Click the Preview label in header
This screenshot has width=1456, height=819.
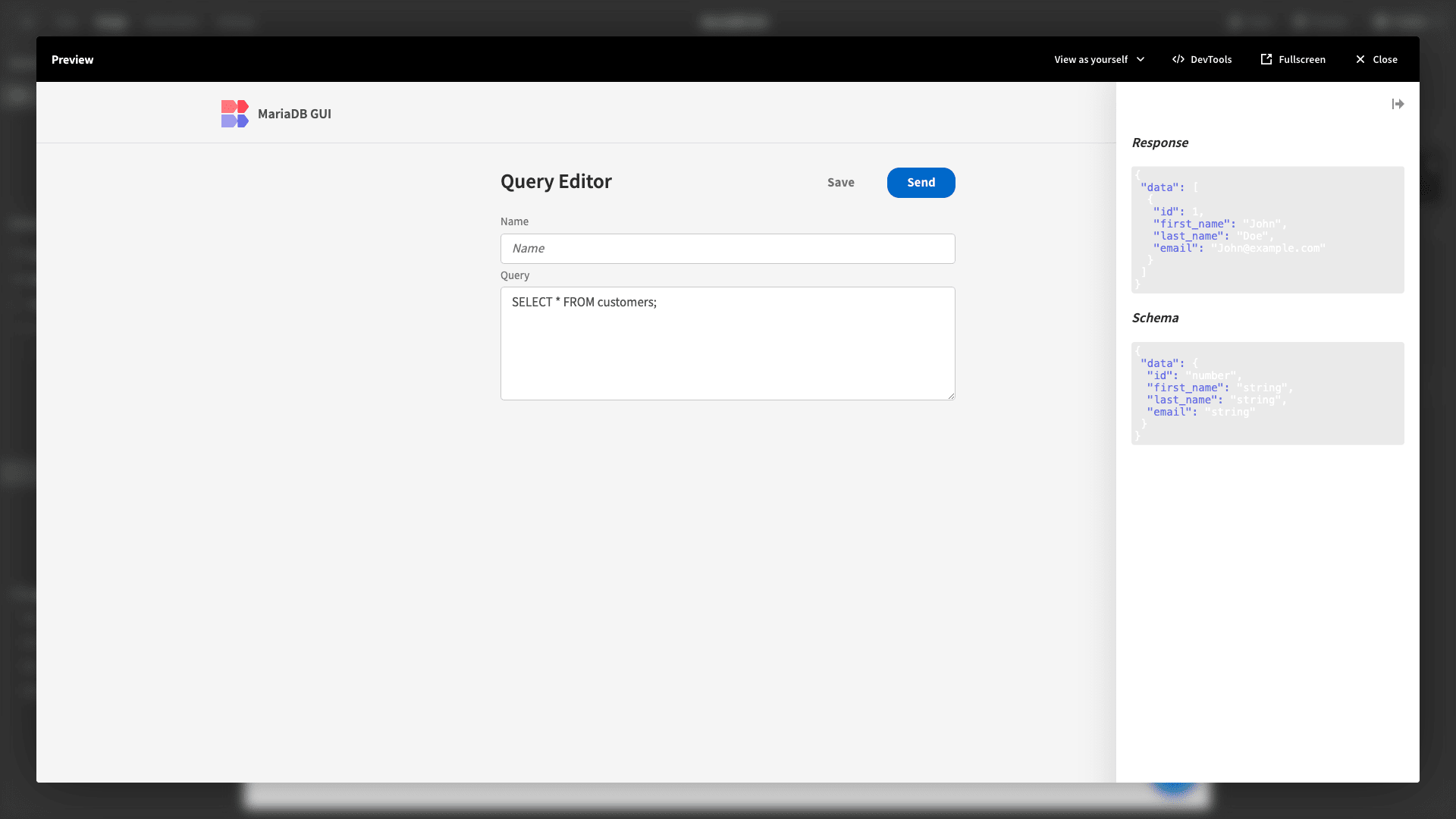[72, 59]
